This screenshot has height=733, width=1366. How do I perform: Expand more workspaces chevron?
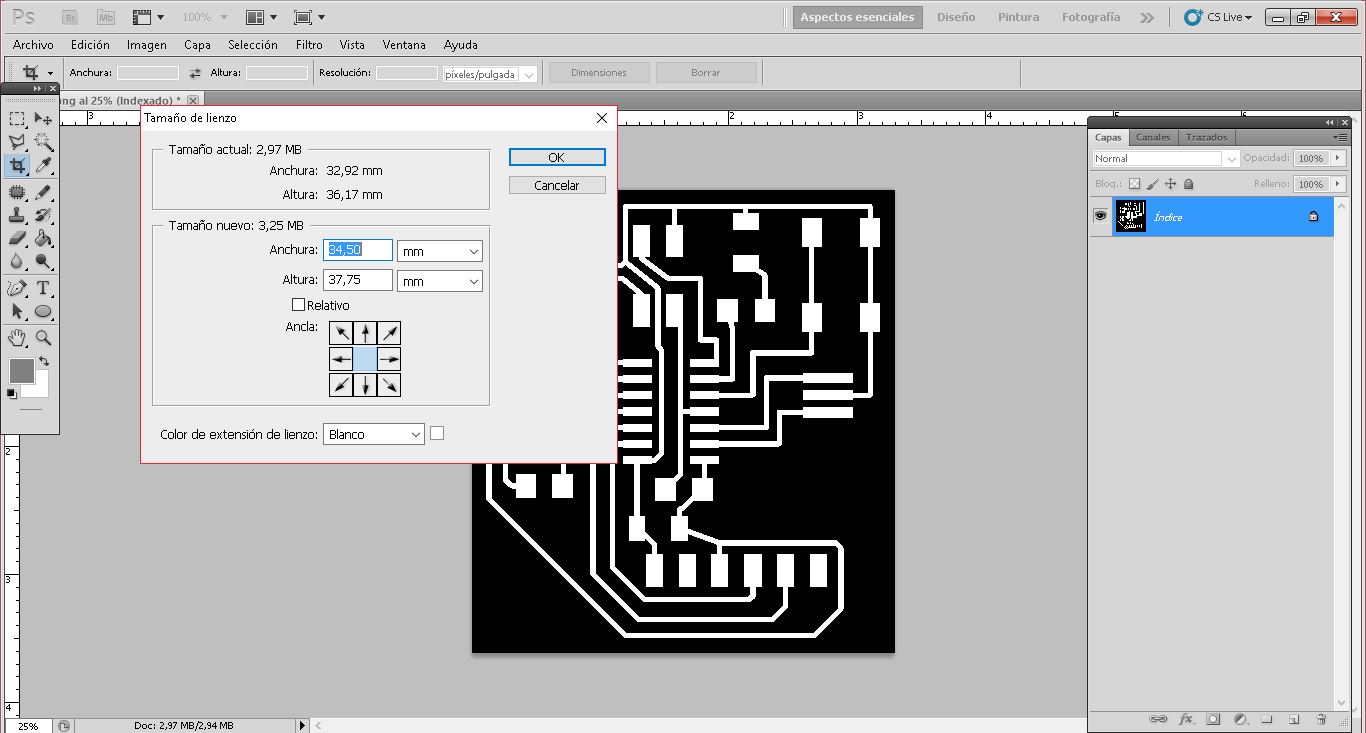click(x=1147, y=17)
